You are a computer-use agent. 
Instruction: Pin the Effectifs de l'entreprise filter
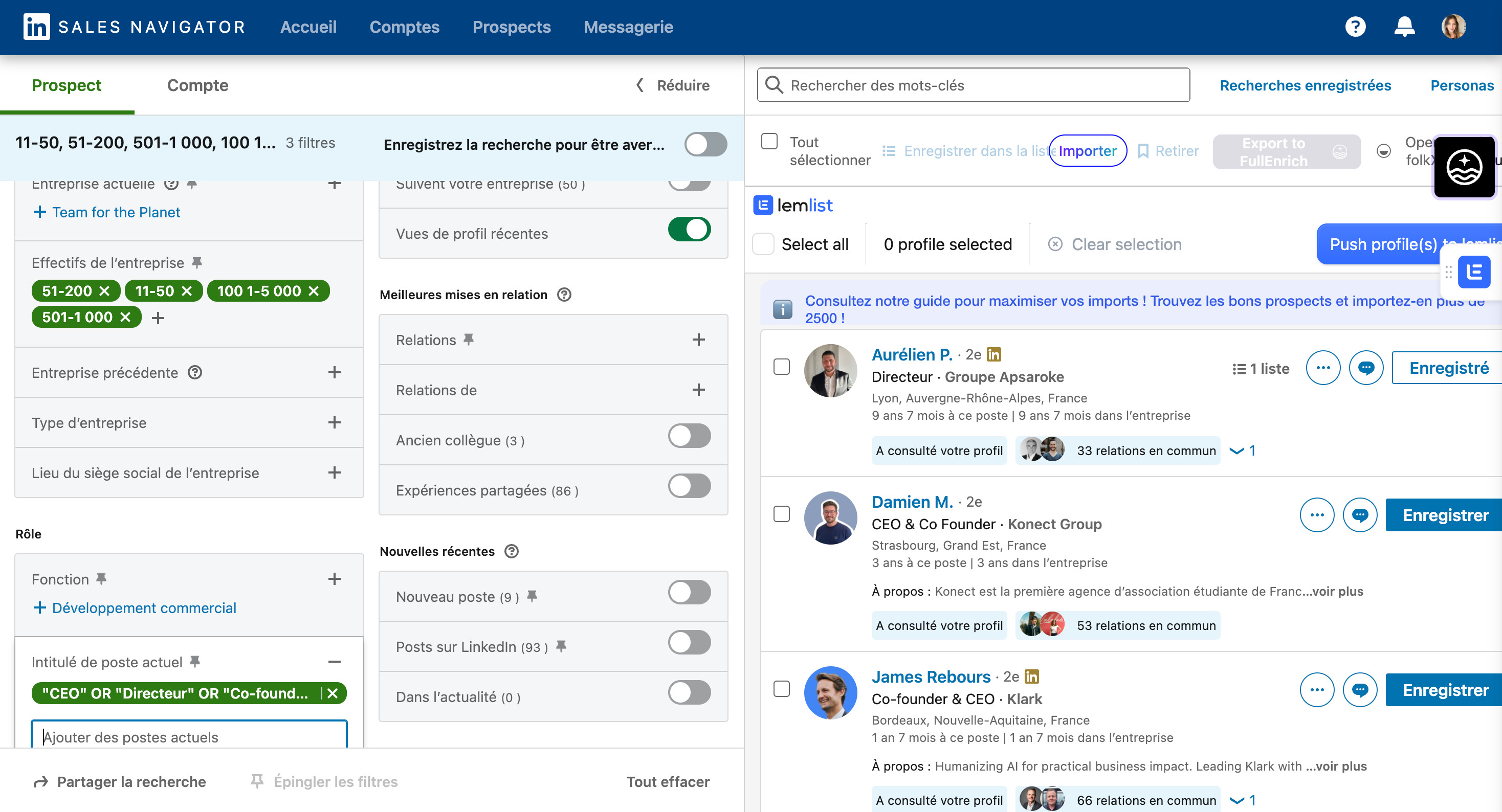[197, 263]
